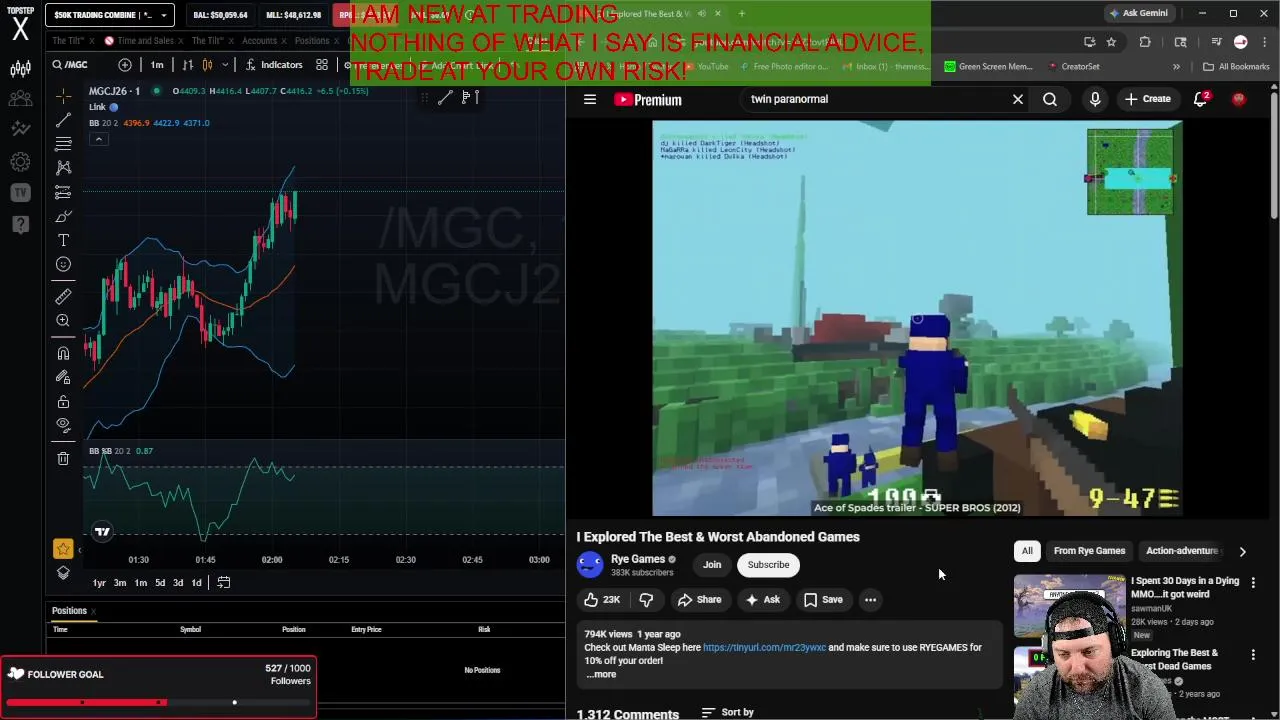Toggle lock all drawings padlock
This screenshot has width=1280, height=720.
pyautogui.click(x=63, y=401)
